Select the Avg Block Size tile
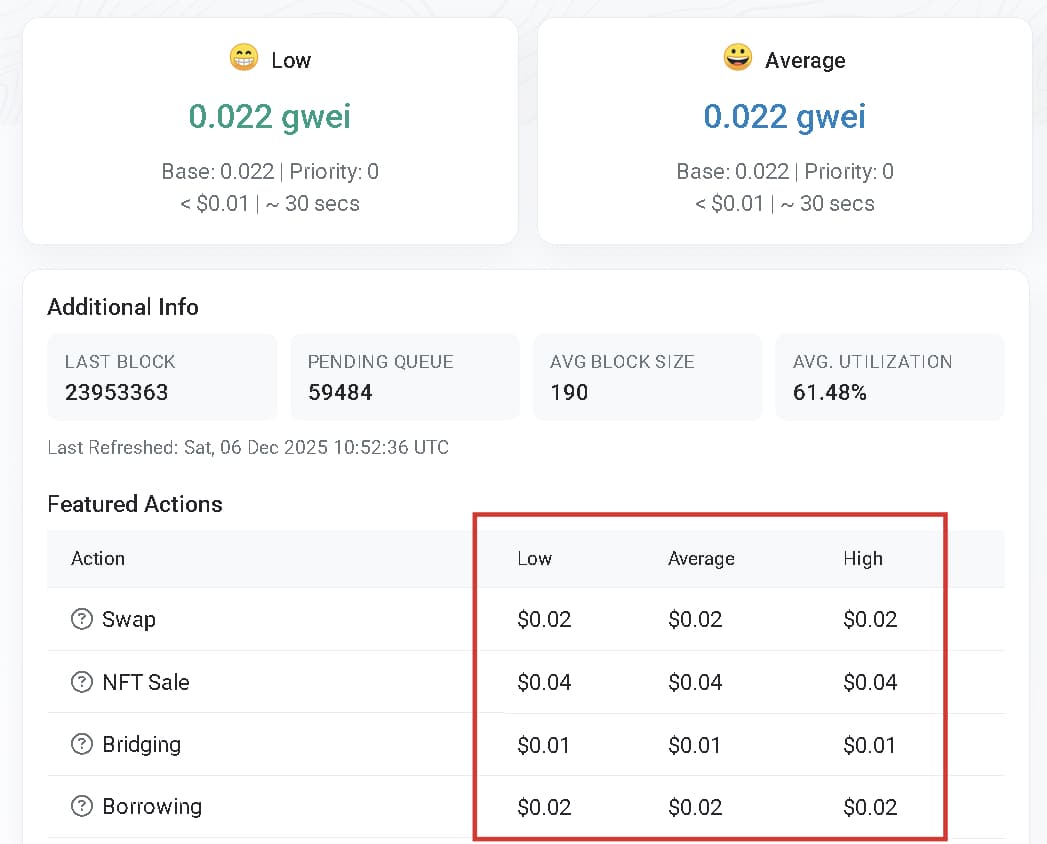Image resolution: width=1047 pixels, height=844 pixels. 647,377
